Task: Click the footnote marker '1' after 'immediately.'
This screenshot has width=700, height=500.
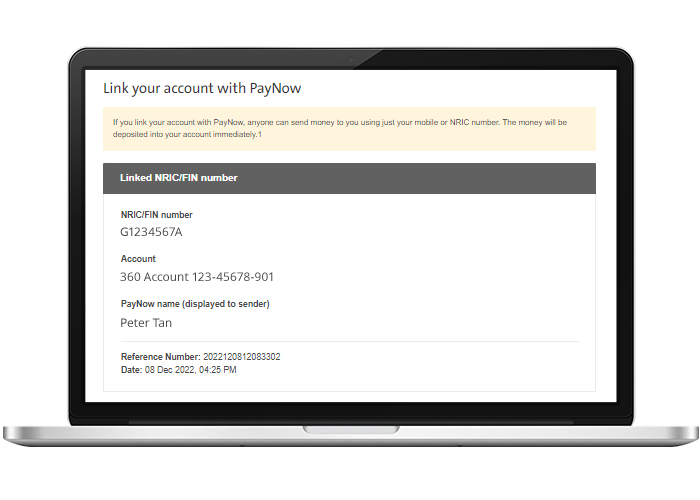Action: click(260, 134)
